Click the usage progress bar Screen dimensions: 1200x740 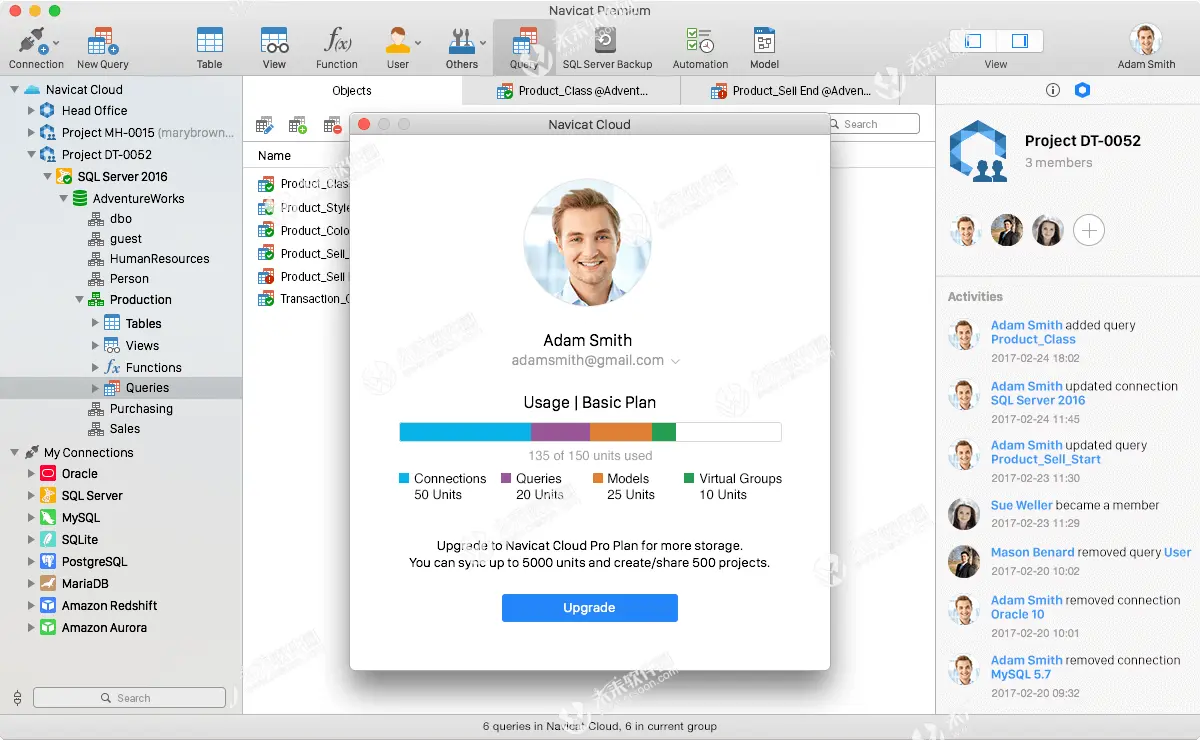(x=590, y=432)
